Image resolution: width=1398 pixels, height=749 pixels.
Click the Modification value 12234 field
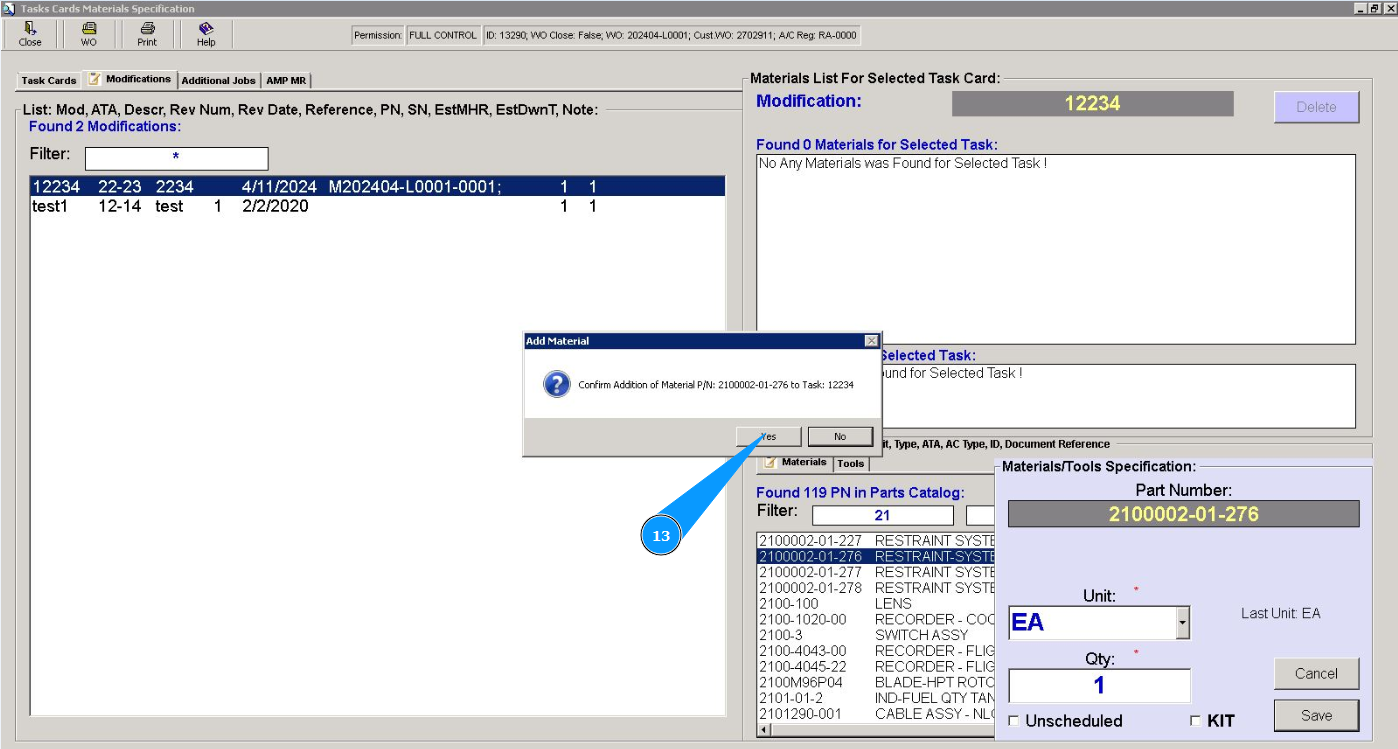[x=1092, y=103]
